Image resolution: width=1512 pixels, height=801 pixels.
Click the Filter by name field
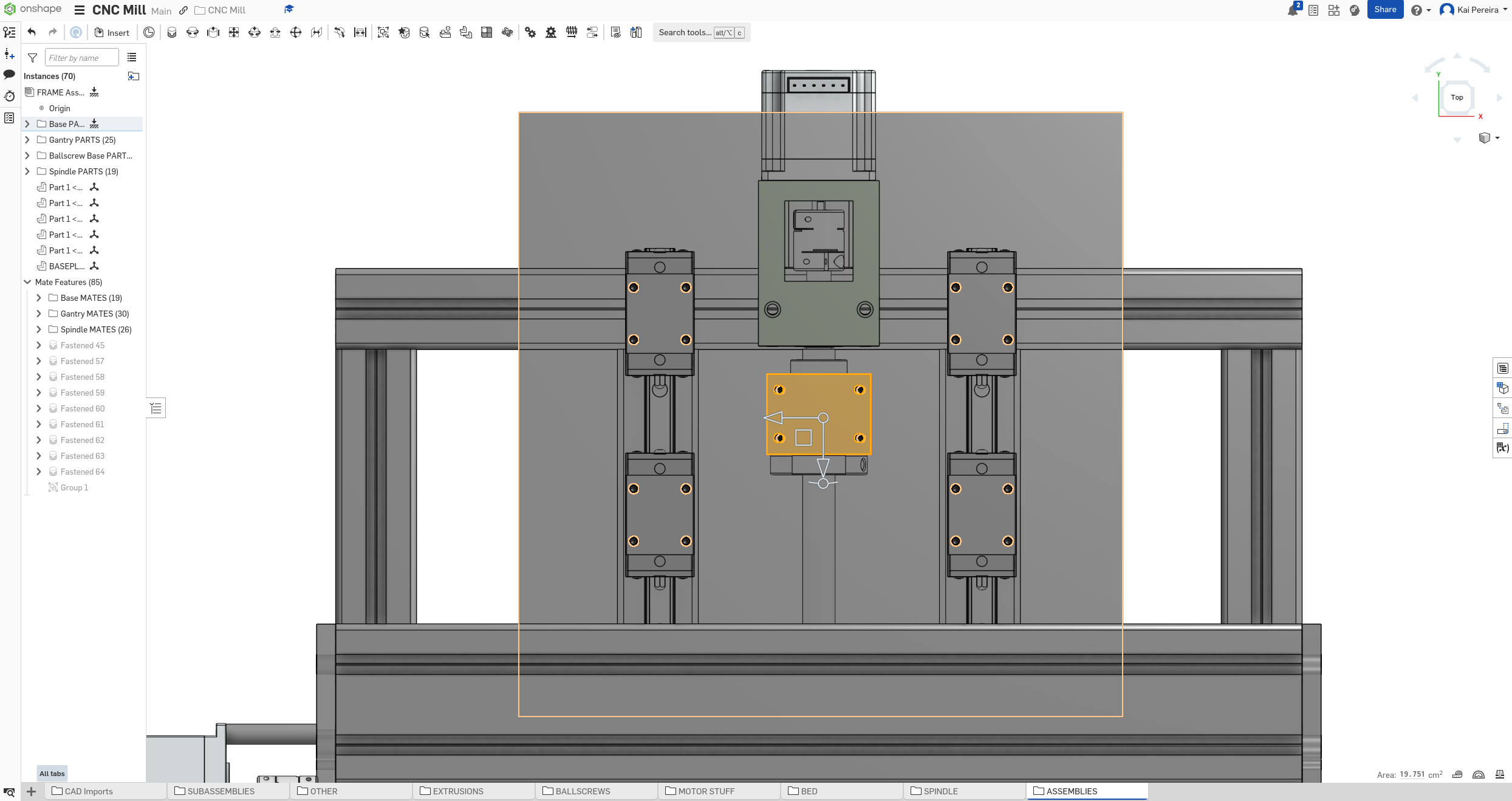tap(81, 58)
